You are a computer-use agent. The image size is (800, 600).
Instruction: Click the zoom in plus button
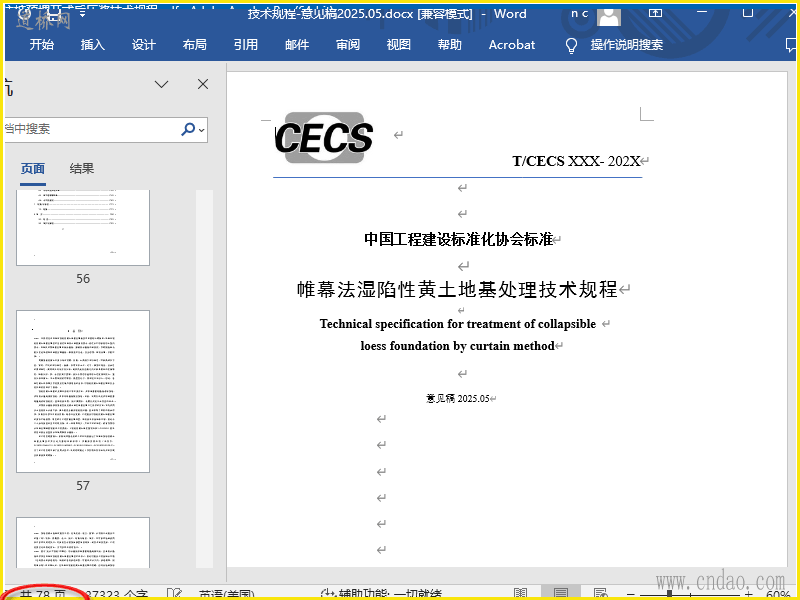748,595
